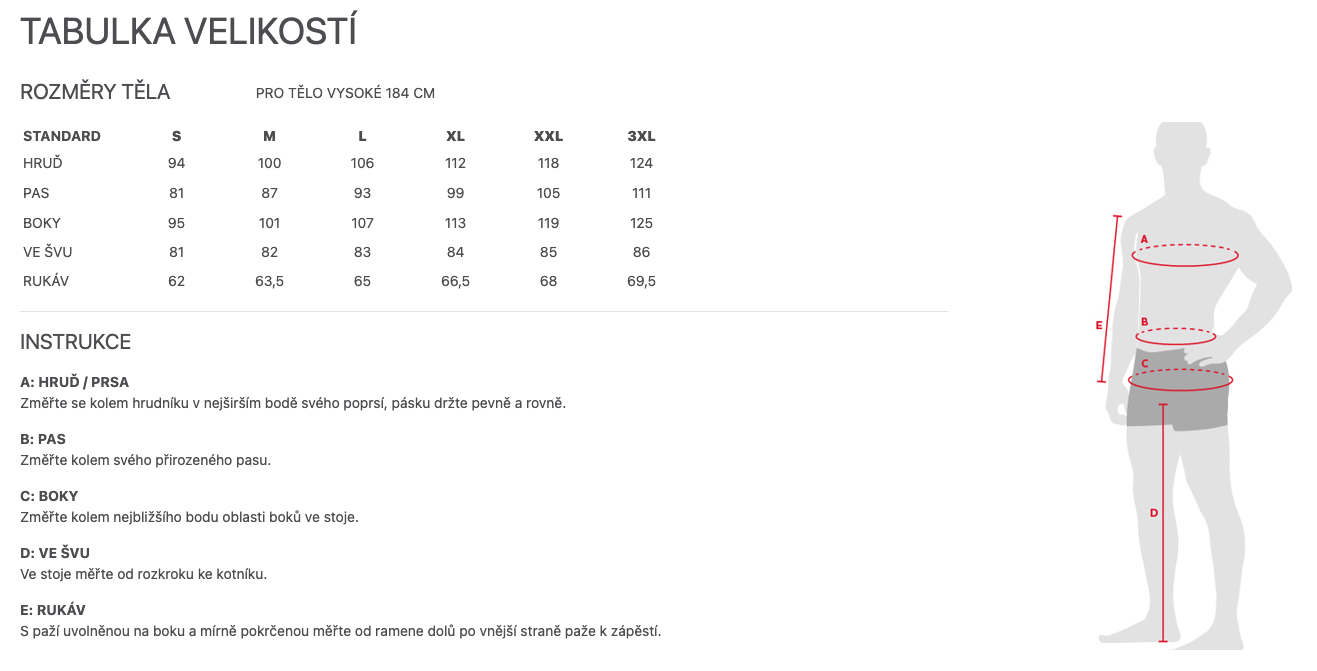Click the RUKÁV row label in table

[46, 281]
